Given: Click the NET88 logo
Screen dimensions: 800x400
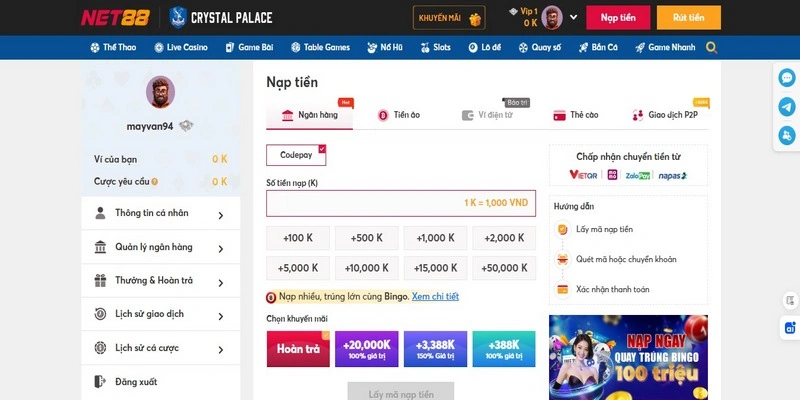Looking at the screenshot, I should pos(115,17).
